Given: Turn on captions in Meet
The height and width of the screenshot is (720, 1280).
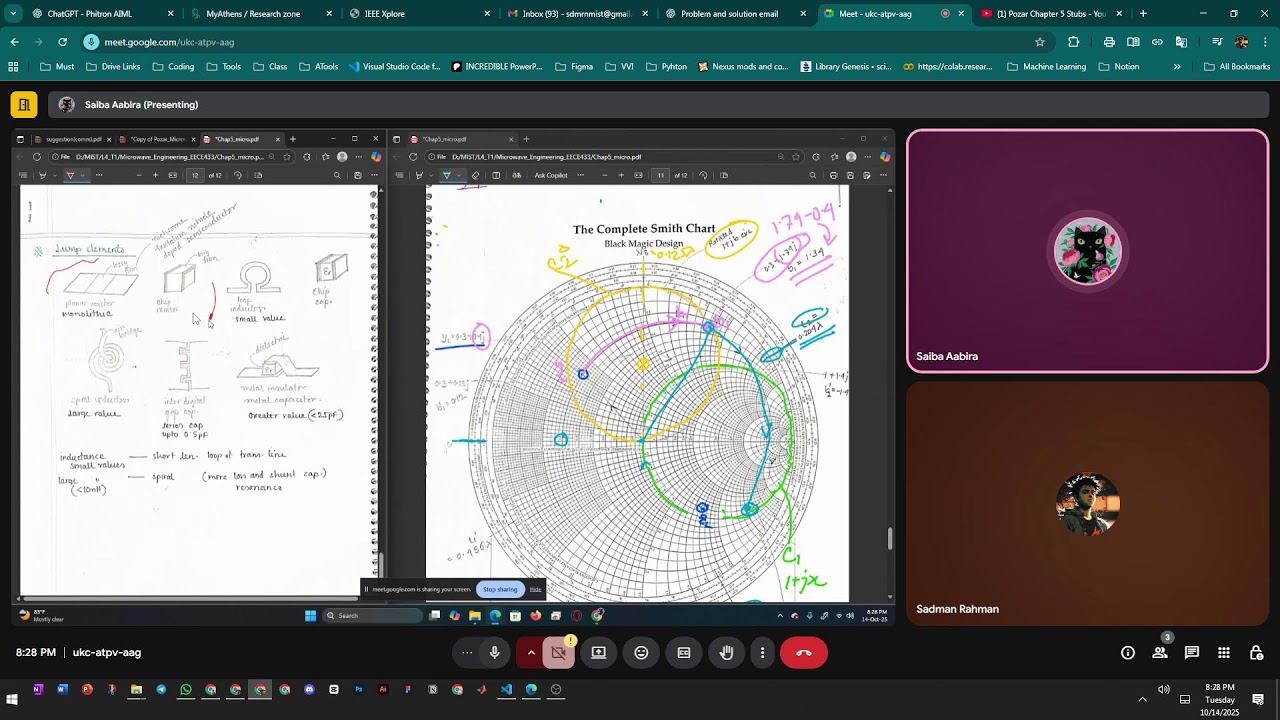Looking at the screenshot, I should pyautogui.click(x=684, y=653).
